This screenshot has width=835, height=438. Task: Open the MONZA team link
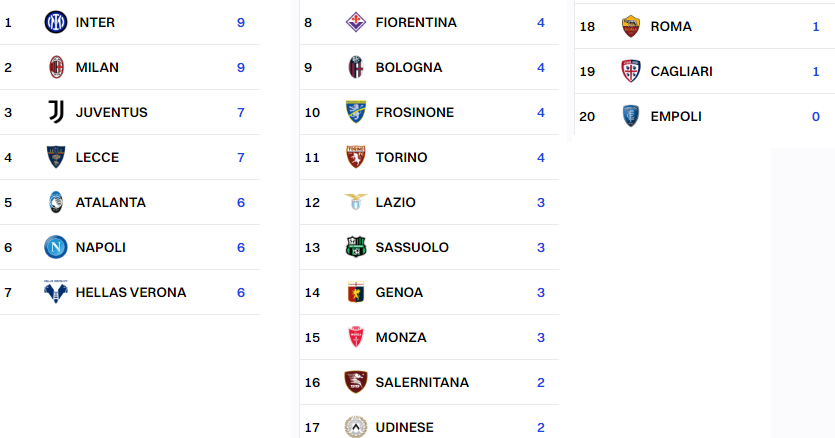point(401,338)
